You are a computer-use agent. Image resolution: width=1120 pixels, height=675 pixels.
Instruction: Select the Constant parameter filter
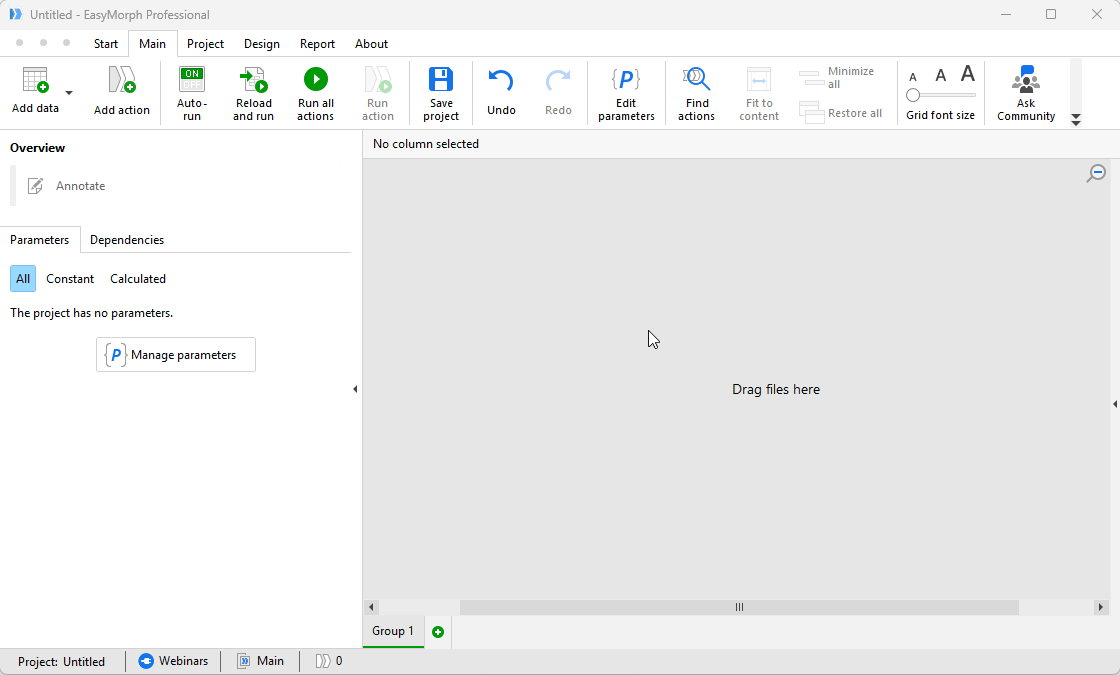point(70,279)
